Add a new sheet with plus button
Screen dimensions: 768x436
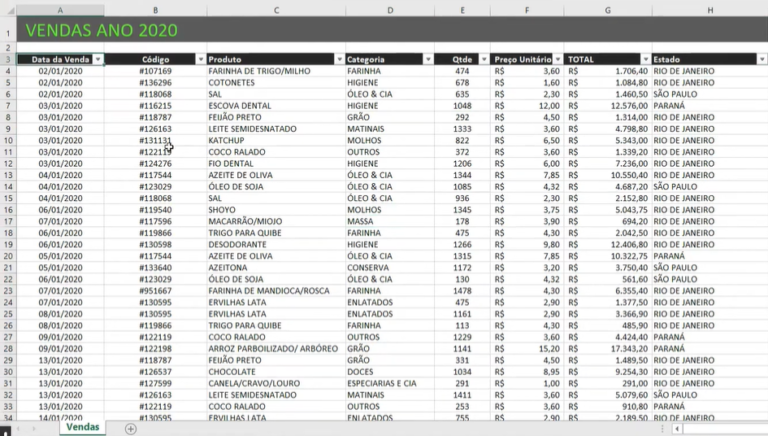point(130,428)
